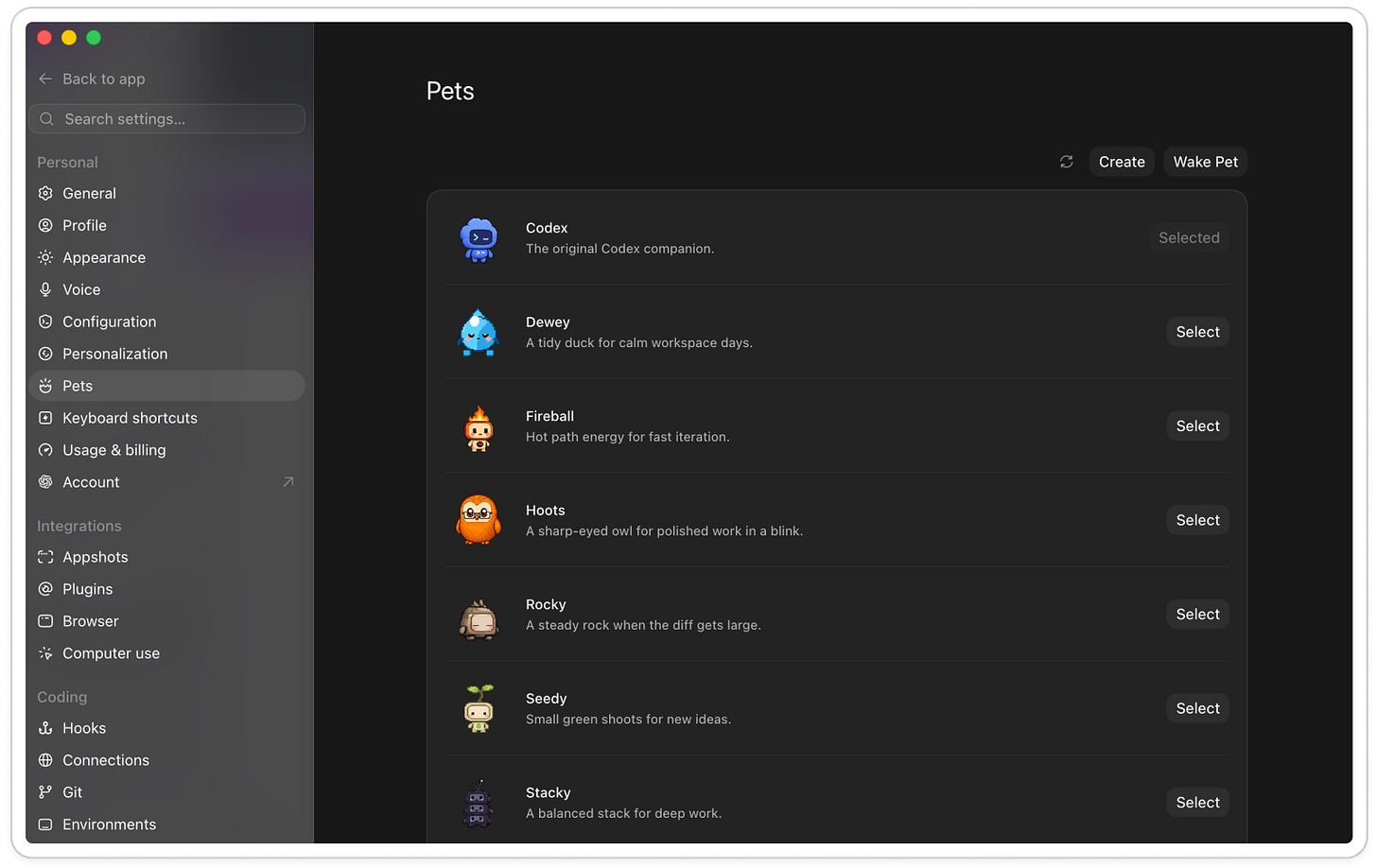Click the Voice microphone icon

[45, 289]
